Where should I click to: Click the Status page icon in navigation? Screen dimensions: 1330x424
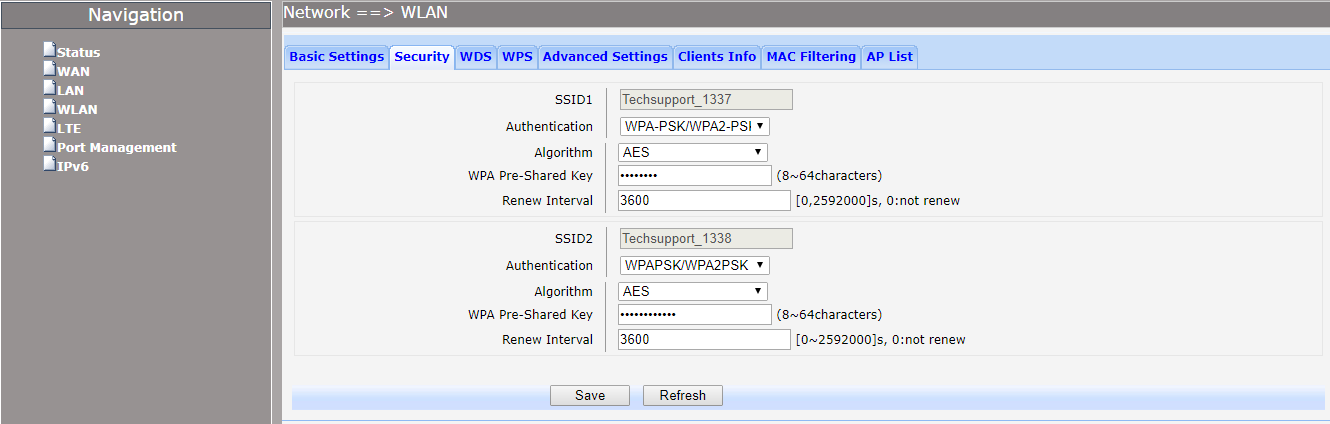pyautogui.click(x=49, y=50)
